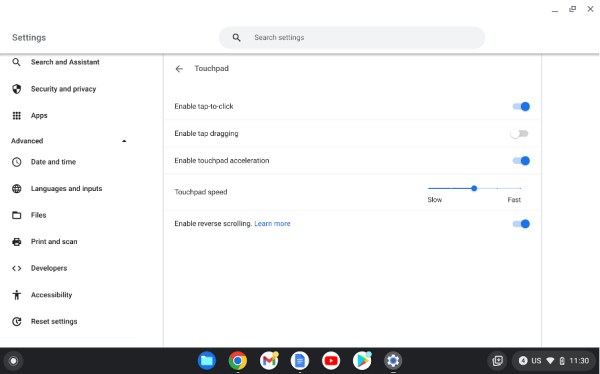
Task: Turn off touchpad acceleration toggle
Action: (x=521, y=161)
